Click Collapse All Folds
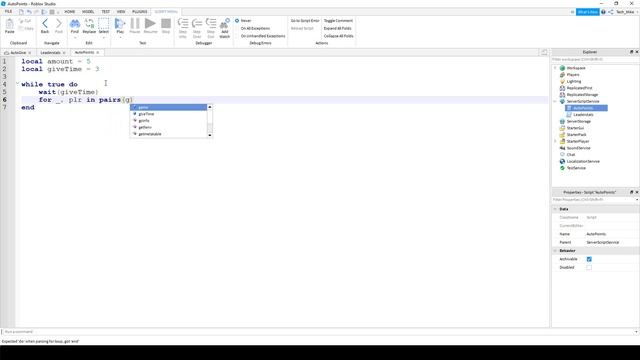This screenshot has width=640, height=360. [338, 36]
